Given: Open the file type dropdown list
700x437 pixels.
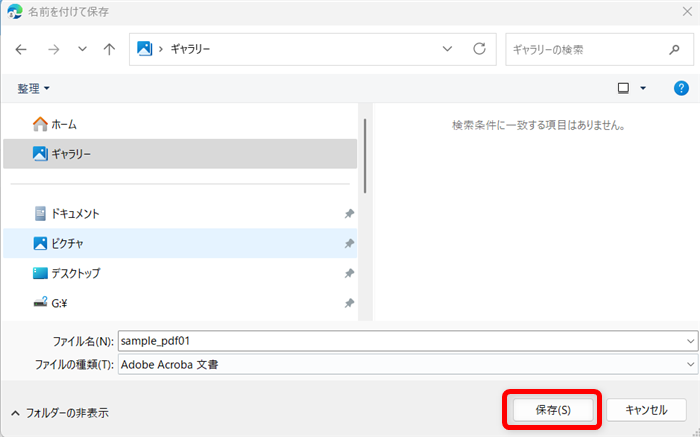Looking at the screenshot, I should click(x=691, y=364).
